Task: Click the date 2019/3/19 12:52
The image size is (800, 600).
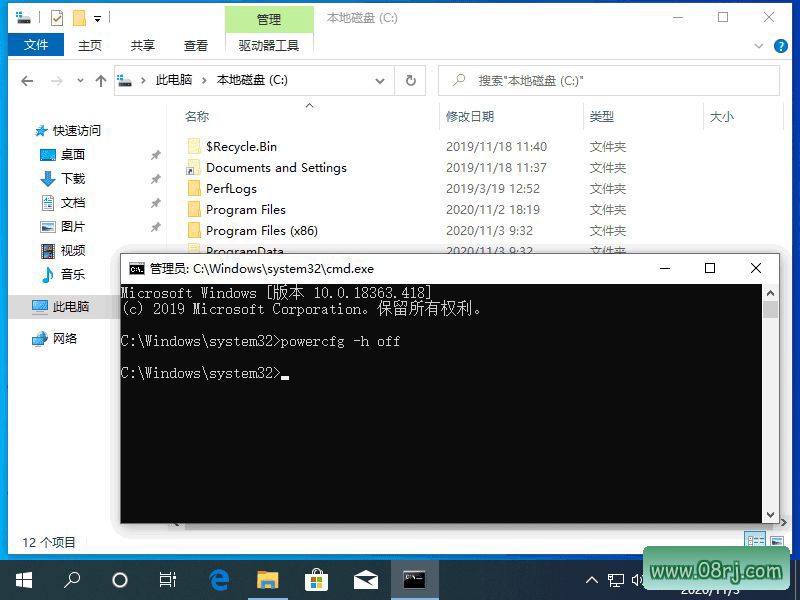Action: click(x=492, y=188)
